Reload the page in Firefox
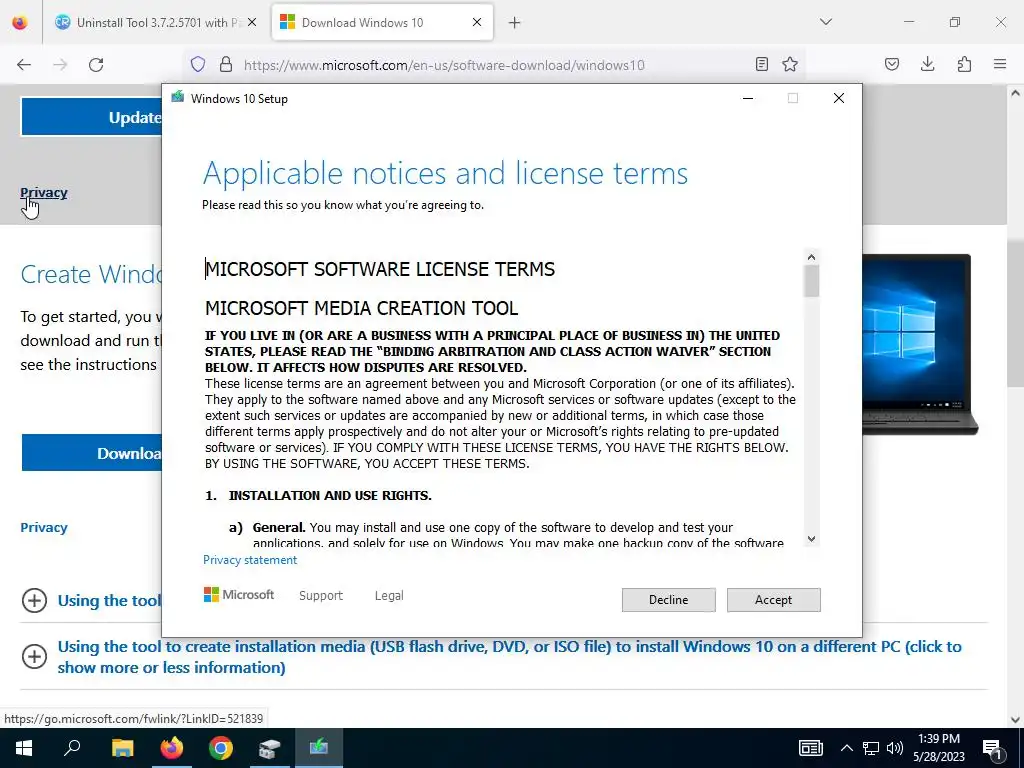Screen dimensions: 1024x768 click(x=96, y=65)
